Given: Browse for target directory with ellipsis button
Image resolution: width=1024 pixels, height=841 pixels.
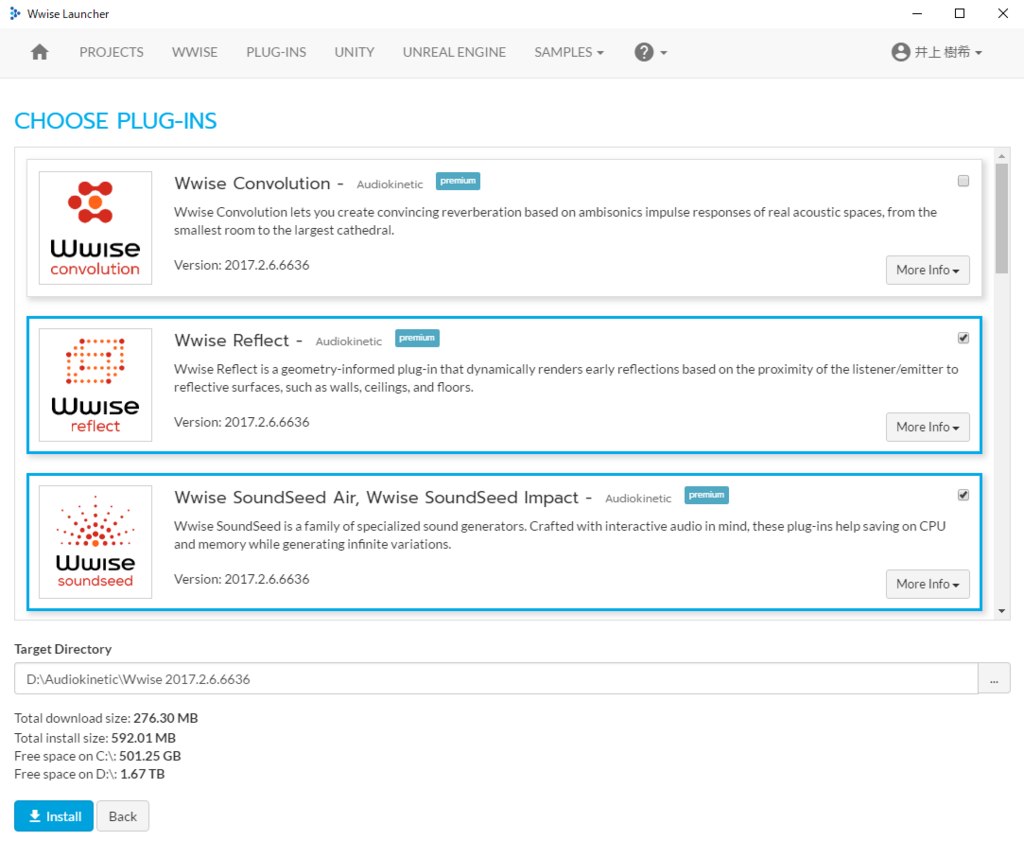Looking at the screenshot, I should point(994,679).
